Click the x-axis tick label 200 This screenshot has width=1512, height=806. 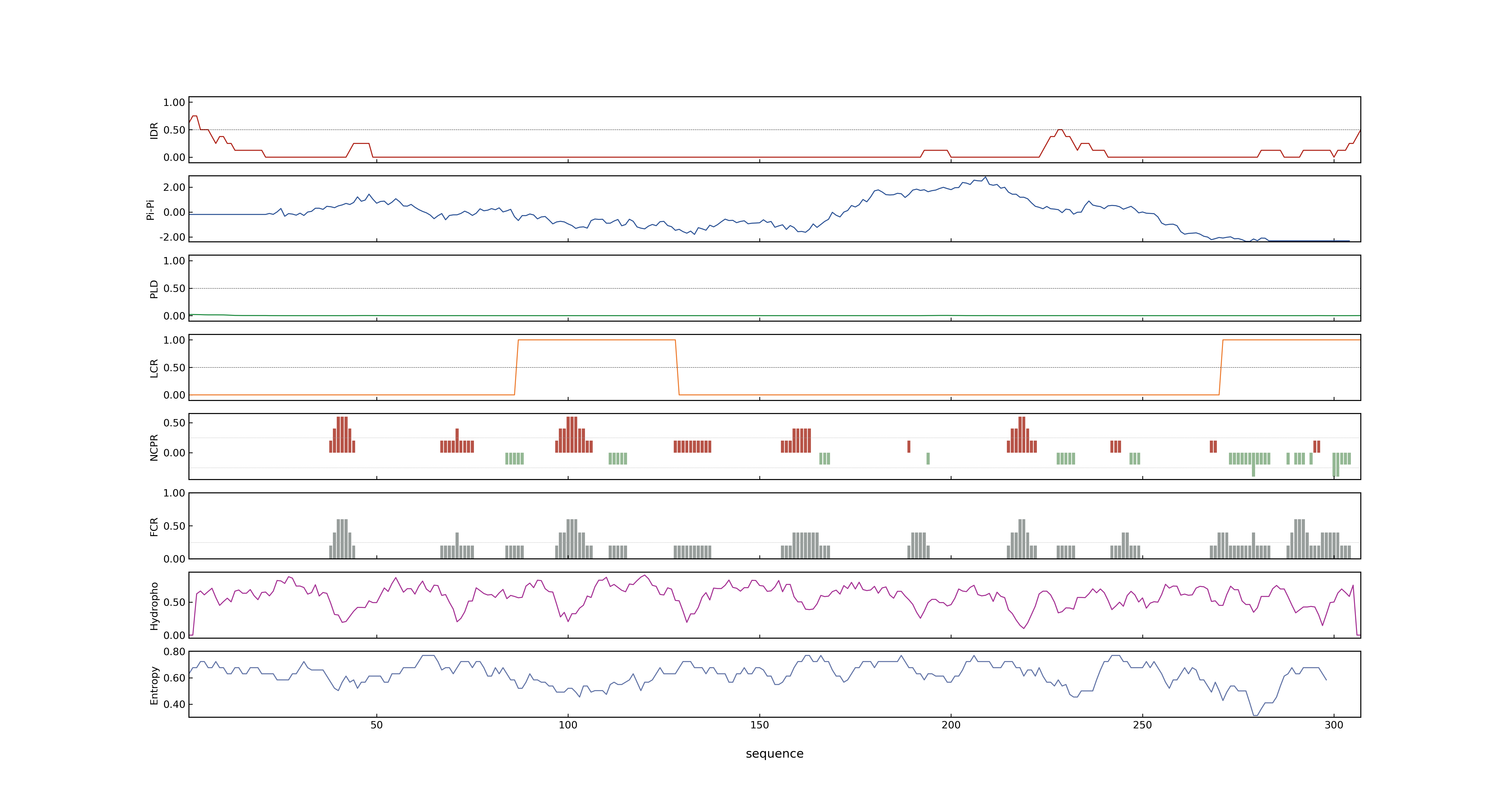(x=951, y=725)
